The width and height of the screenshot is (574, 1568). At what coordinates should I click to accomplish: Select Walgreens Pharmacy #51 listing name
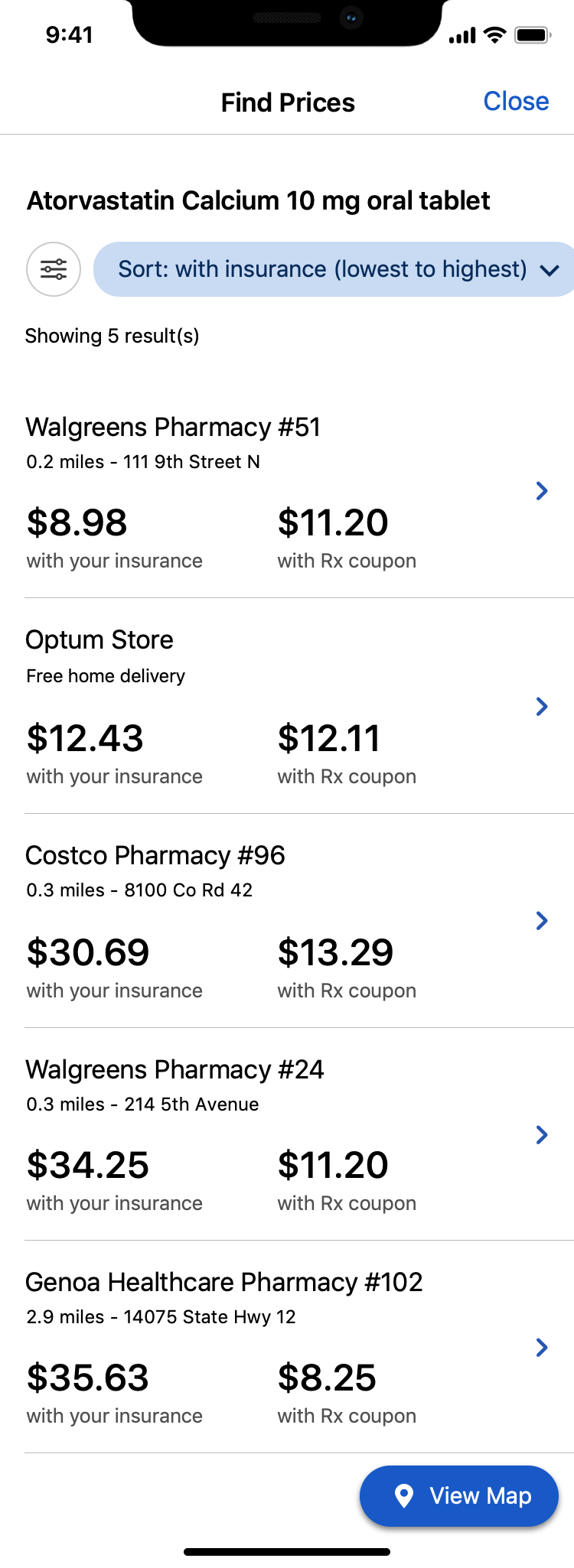(x=173, y=427)
